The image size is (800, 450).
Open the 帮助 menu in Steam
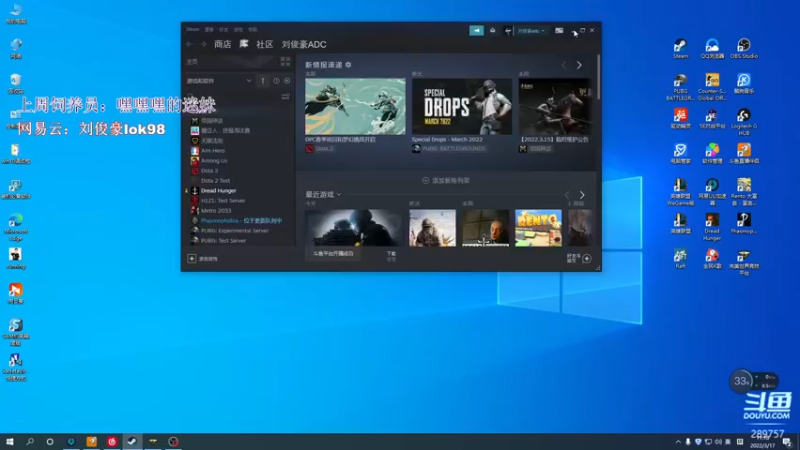click(253, 30)
